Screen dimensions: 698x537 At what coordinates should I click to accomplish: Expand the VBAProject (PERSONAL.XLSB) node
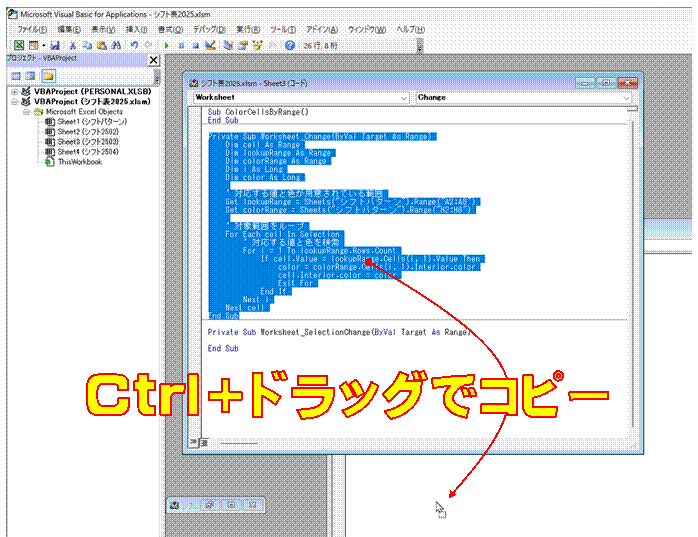(14, 92)
